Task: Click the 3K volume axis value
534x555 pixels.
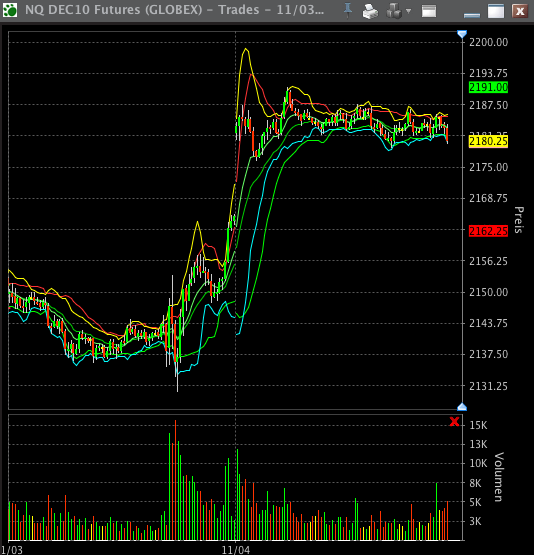Action: tap(475, 521)
